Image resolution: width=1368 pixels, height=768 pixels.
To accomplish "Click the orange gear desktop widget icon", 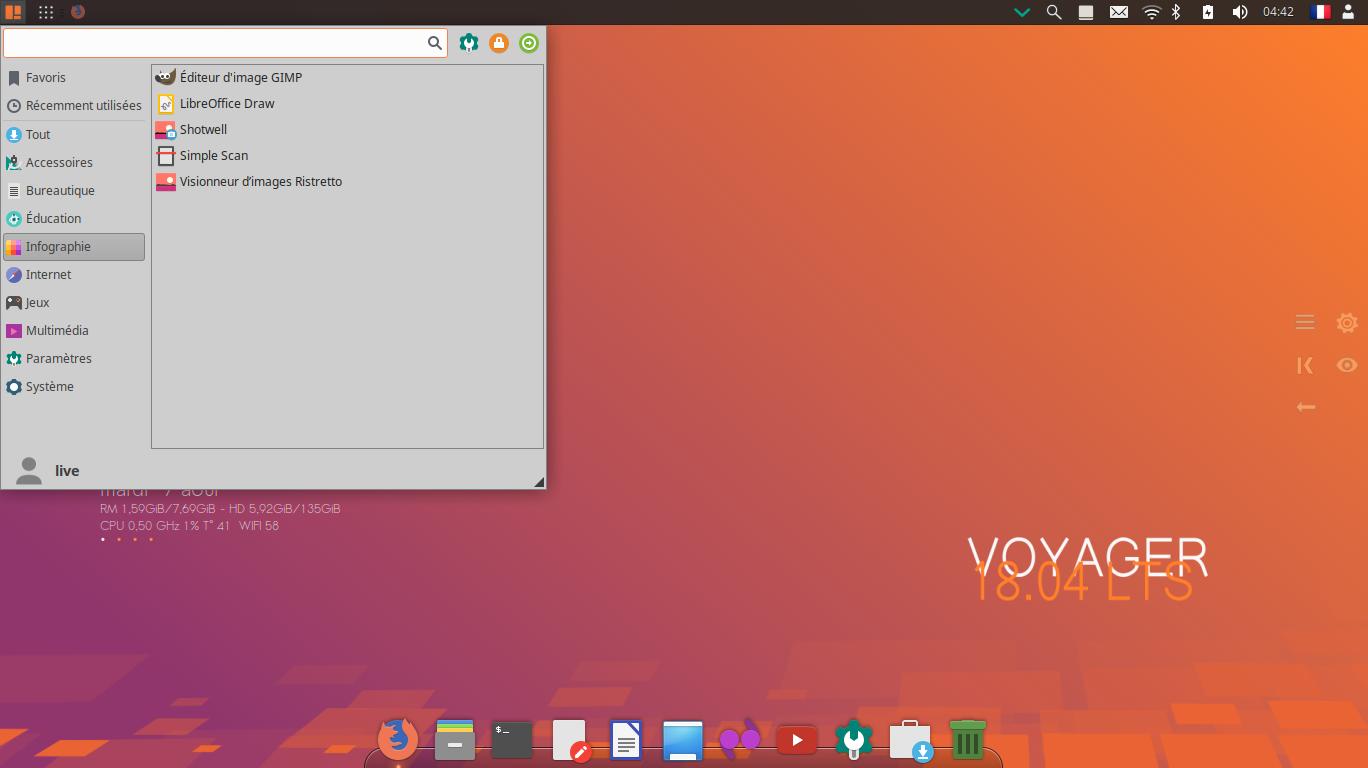I will (1347, 322).
